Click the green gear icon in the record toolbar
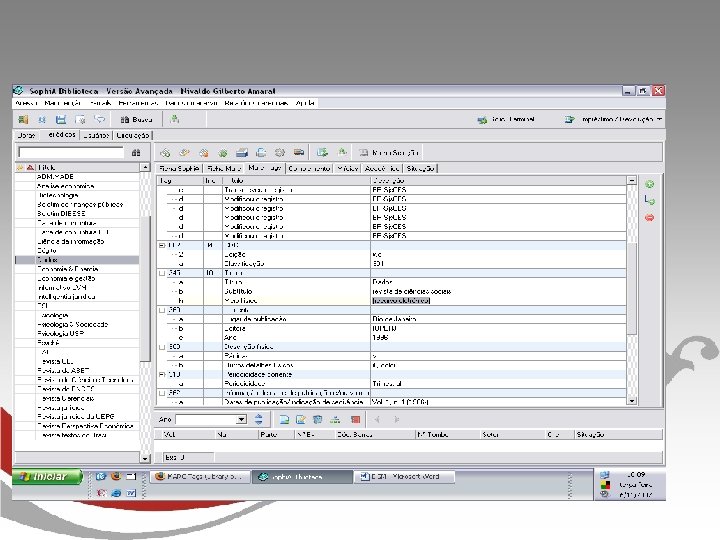The width and height of the screenshot is (720, 540). pyautogui.click(x=223, y=152)
